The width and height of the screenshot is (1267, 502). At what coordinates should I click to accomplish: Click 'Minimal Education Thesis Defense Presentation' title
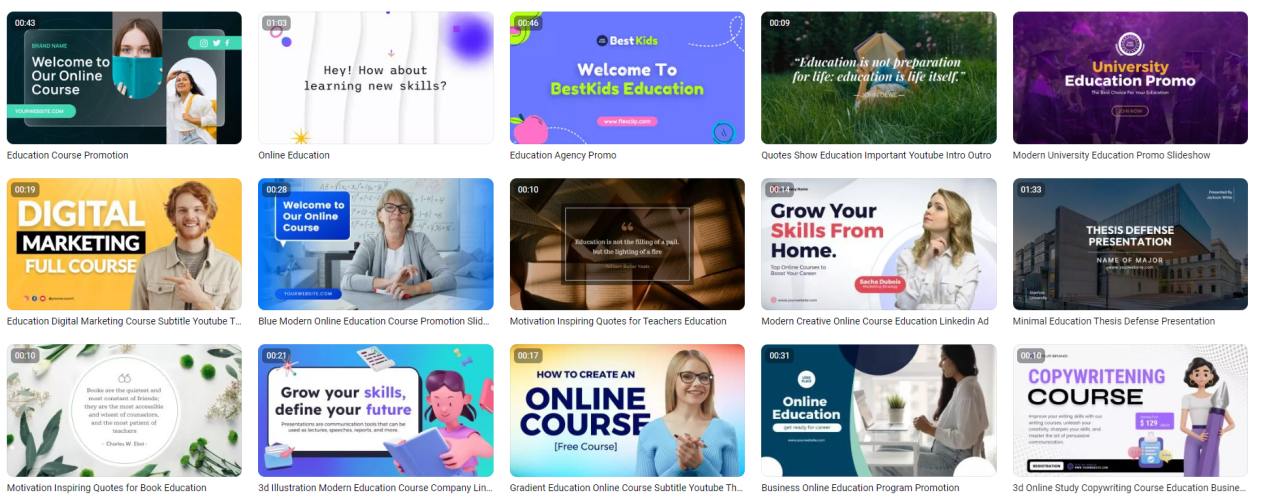click(1114, 321)
